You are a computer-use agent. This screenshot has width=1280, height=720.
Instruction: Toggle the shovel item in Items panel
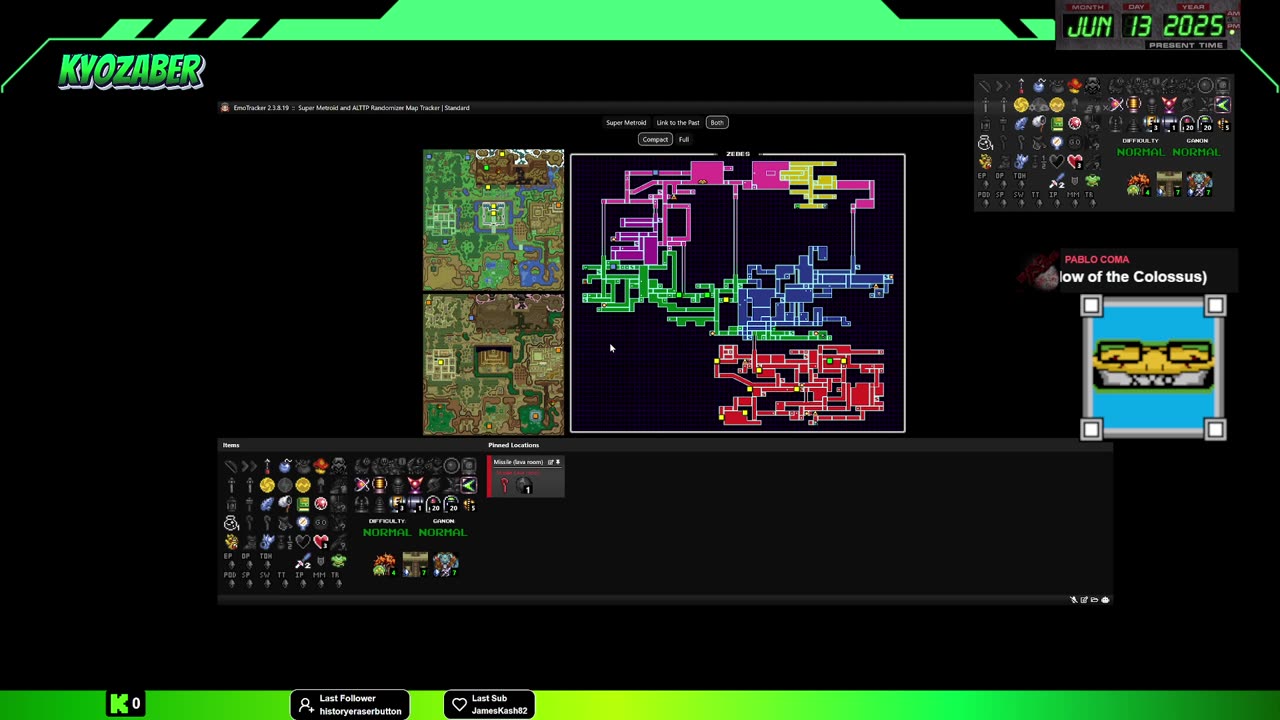(x=320, y=485)
